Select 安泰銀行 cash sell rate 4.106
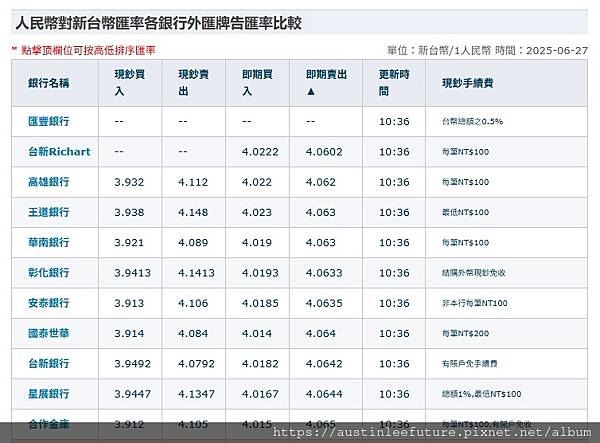The height and width of the screenshot is (443, 600). [x=193, y=303]
